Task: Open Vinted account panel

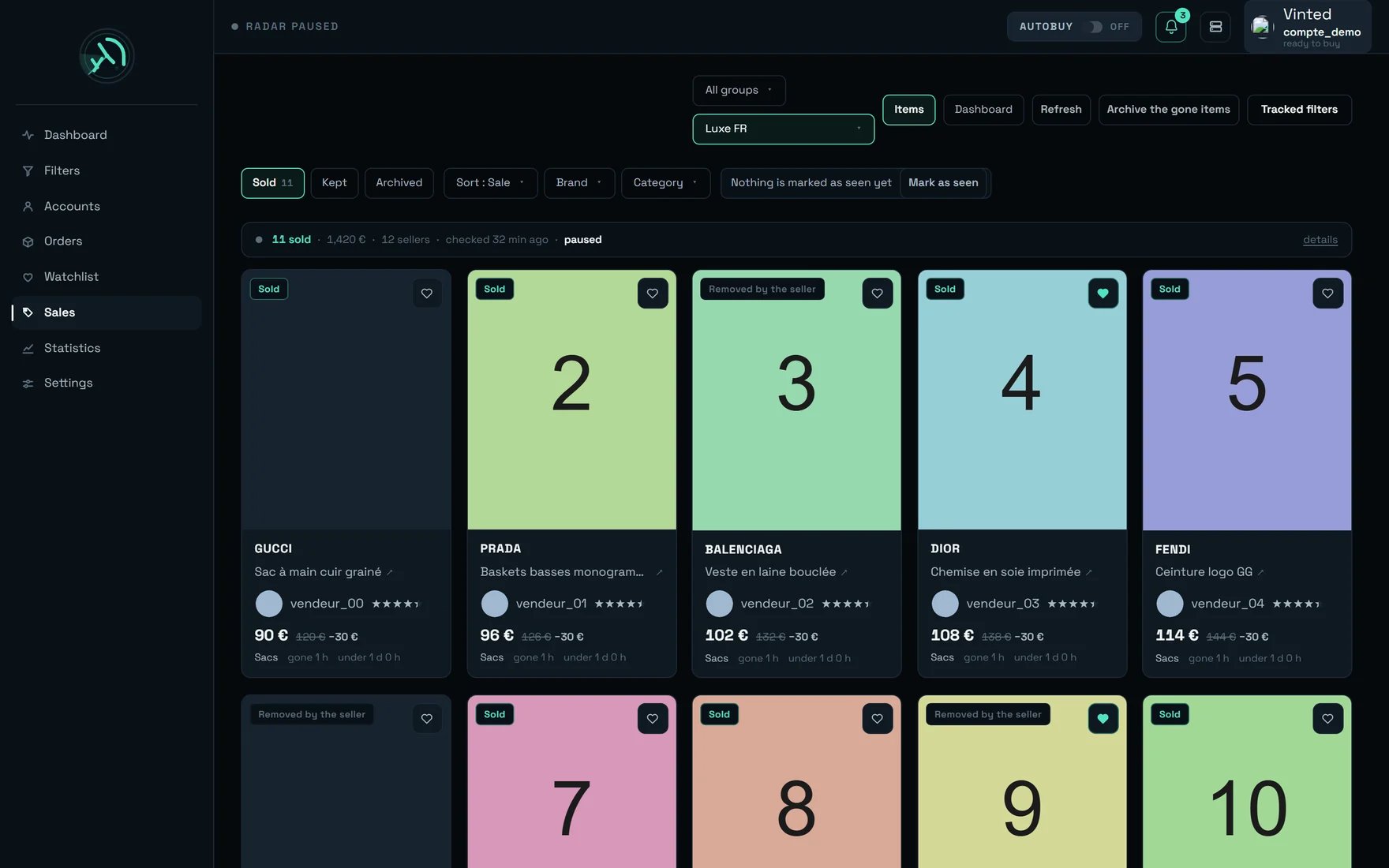Action: point(1307,27)
